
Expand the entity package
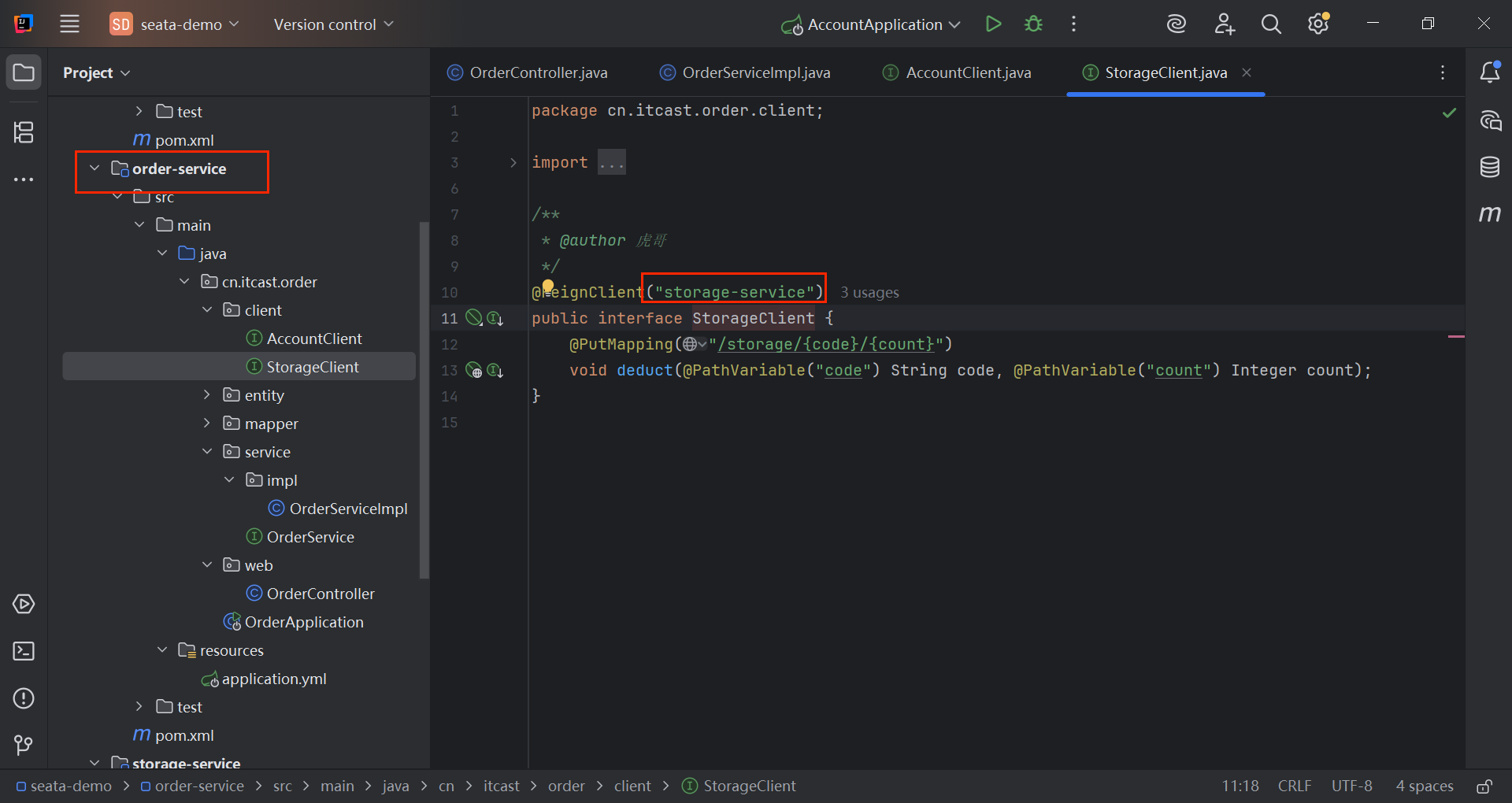pyautogui.click(x=207, y=395)
